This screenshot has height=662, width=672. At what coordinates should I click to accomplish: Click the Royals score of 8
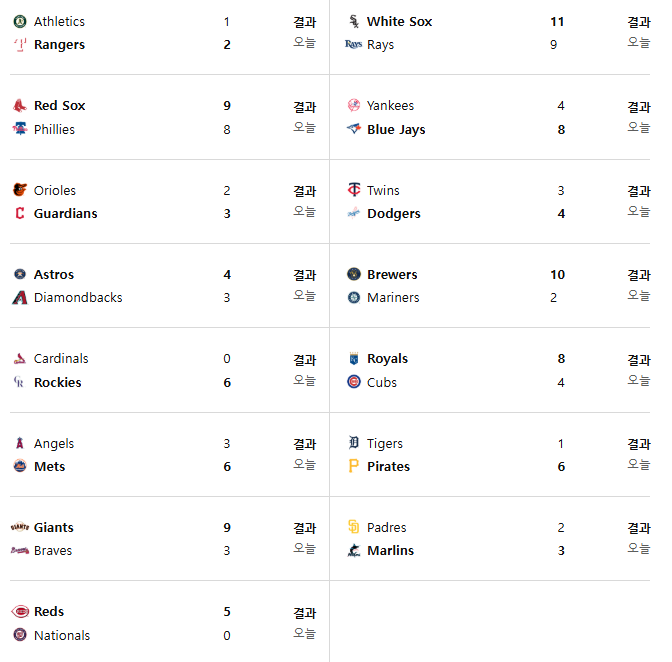tap(561, 359)
